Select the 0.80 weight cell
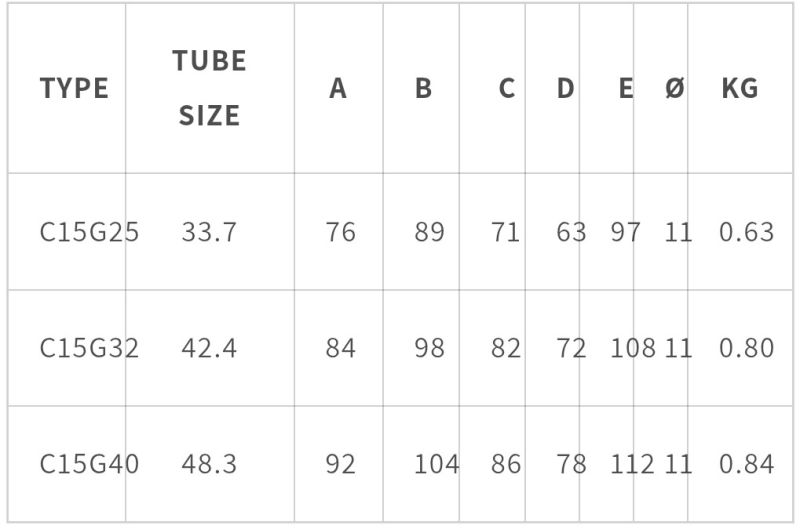Image resolution: width=800 pixels, height=529 pixels. (746, 349)
